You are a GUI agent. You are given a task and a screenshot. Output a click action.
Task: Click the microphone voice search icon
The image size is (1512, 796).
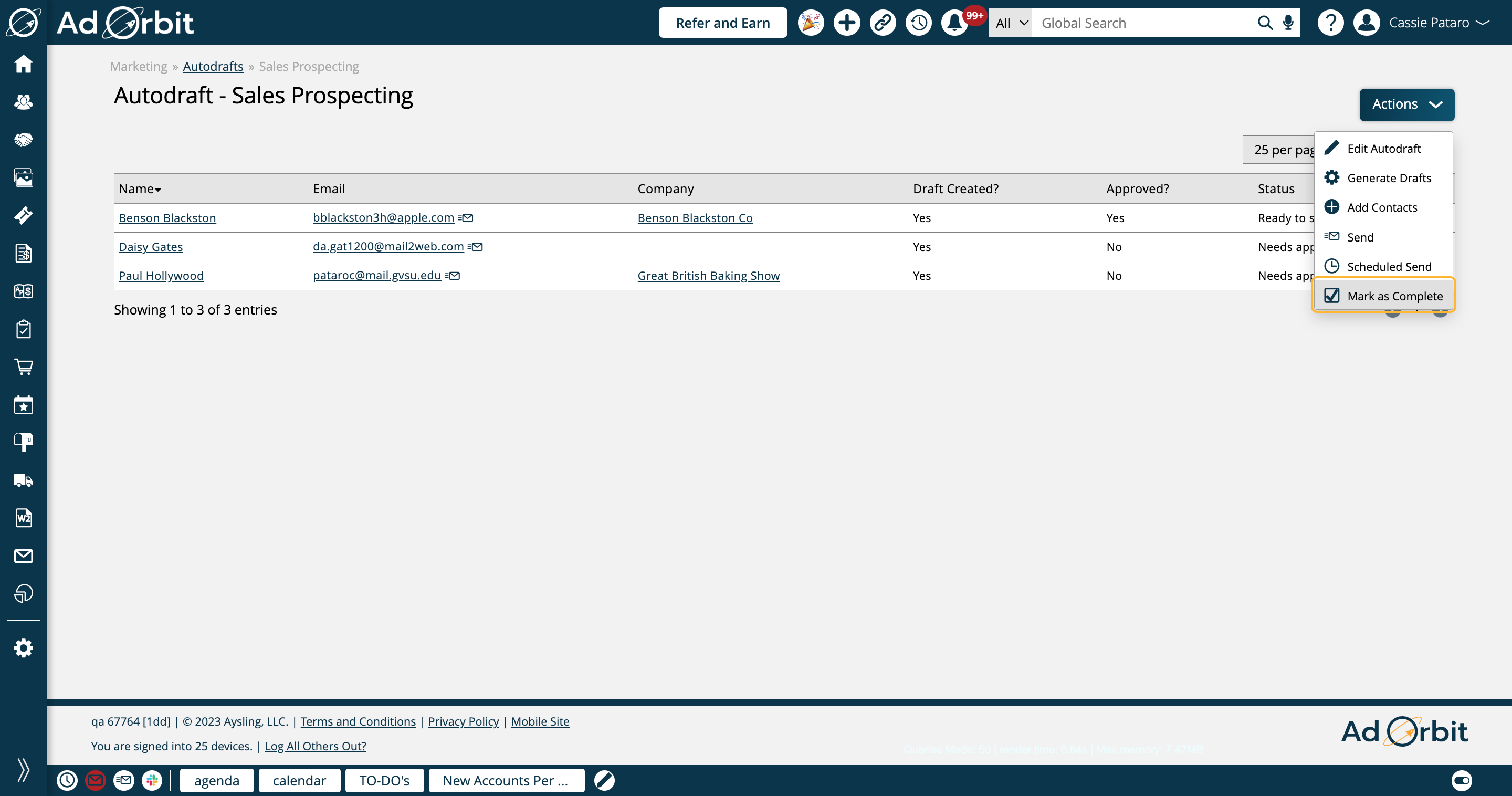pos(1288,23)
